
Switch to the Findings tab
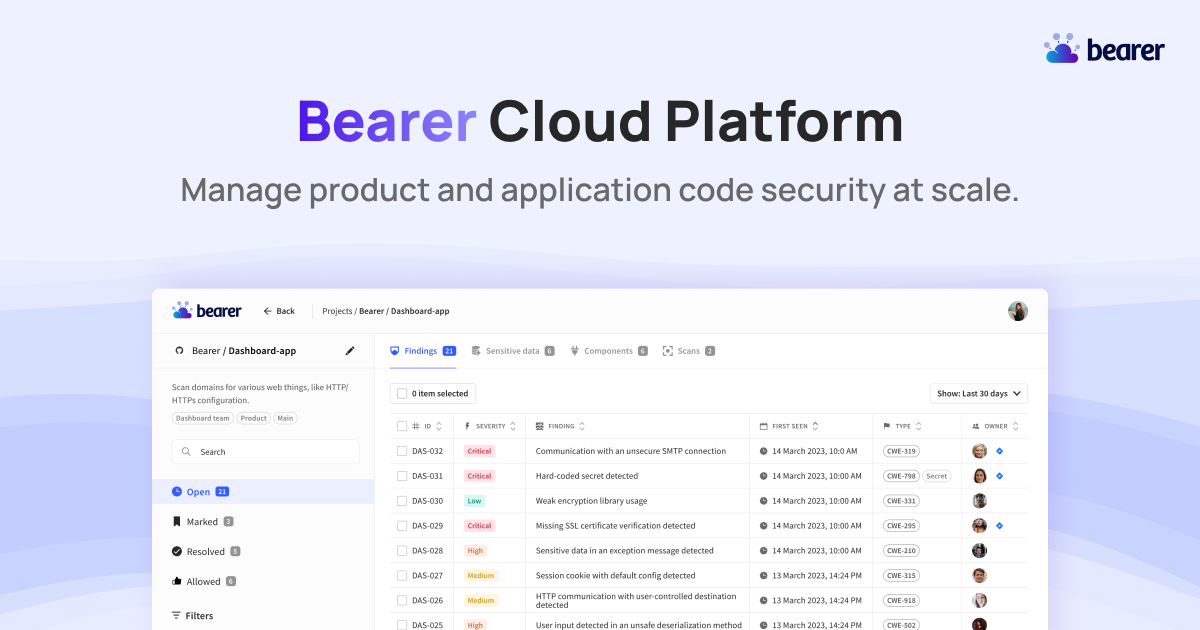click(x=422, y=351)
